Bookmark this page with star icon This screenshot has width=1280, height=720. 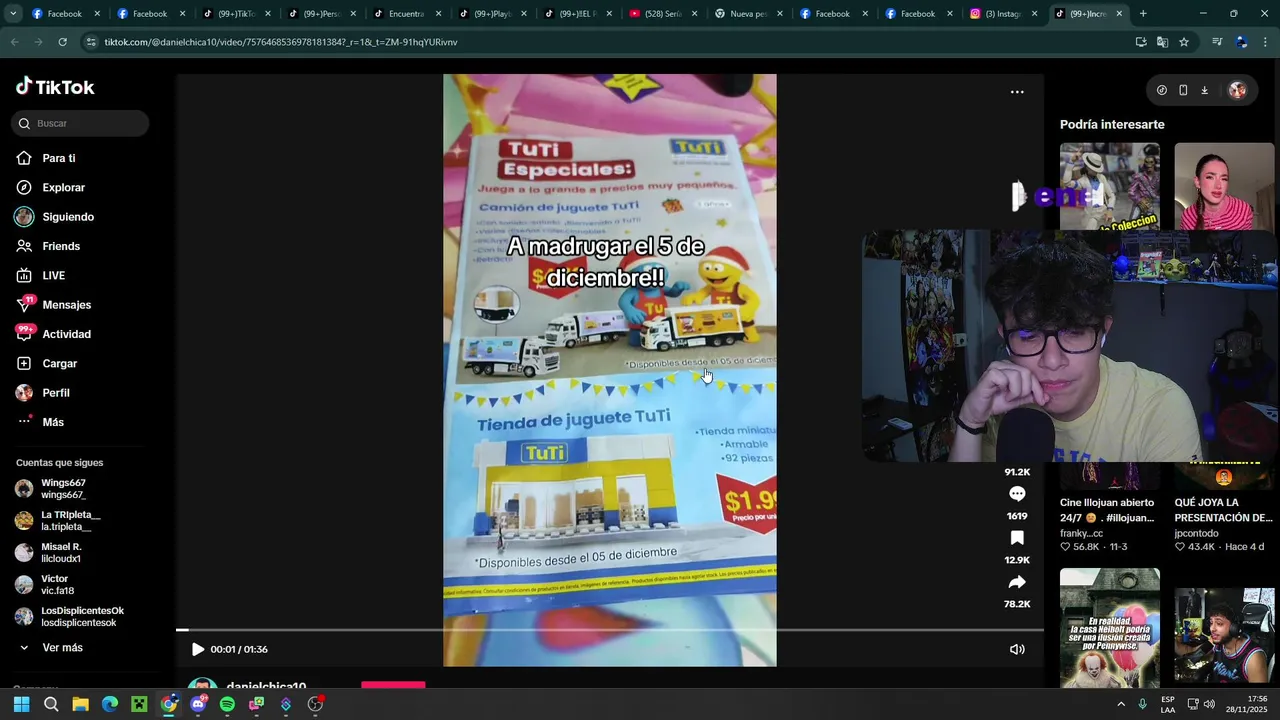1184,42
